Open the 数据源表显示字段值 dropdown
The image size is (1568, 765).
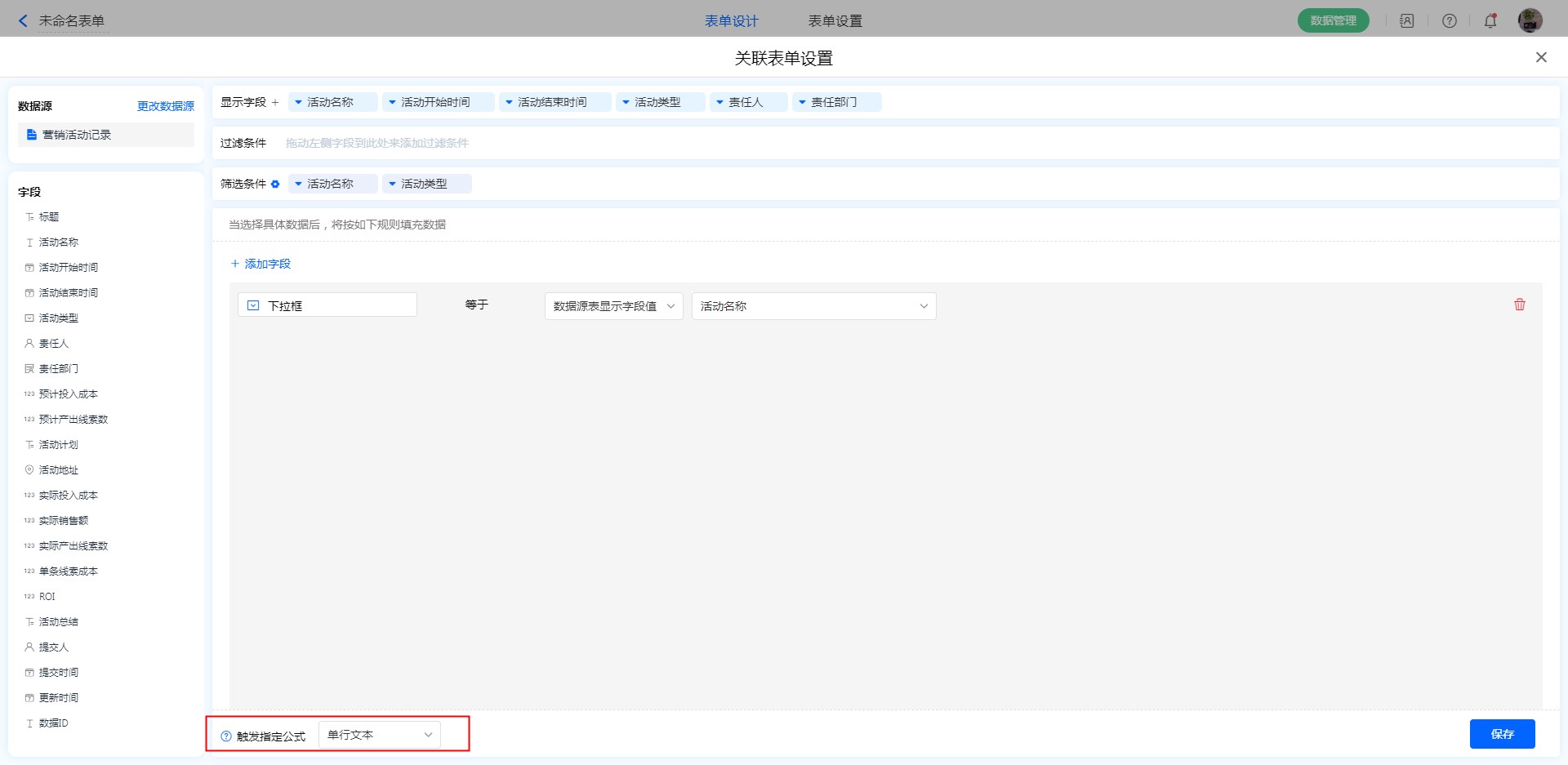(613, 306)
